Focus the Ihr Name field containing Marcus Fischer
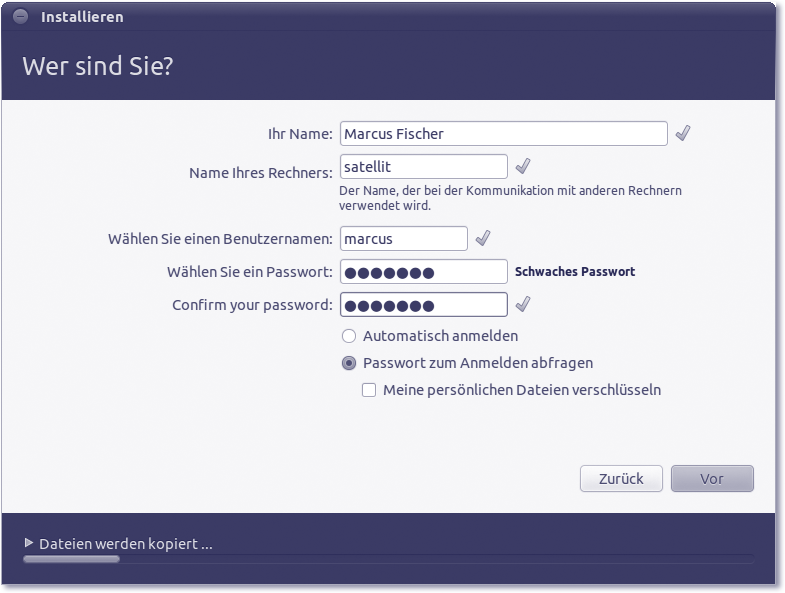 [x=503, y=133]
